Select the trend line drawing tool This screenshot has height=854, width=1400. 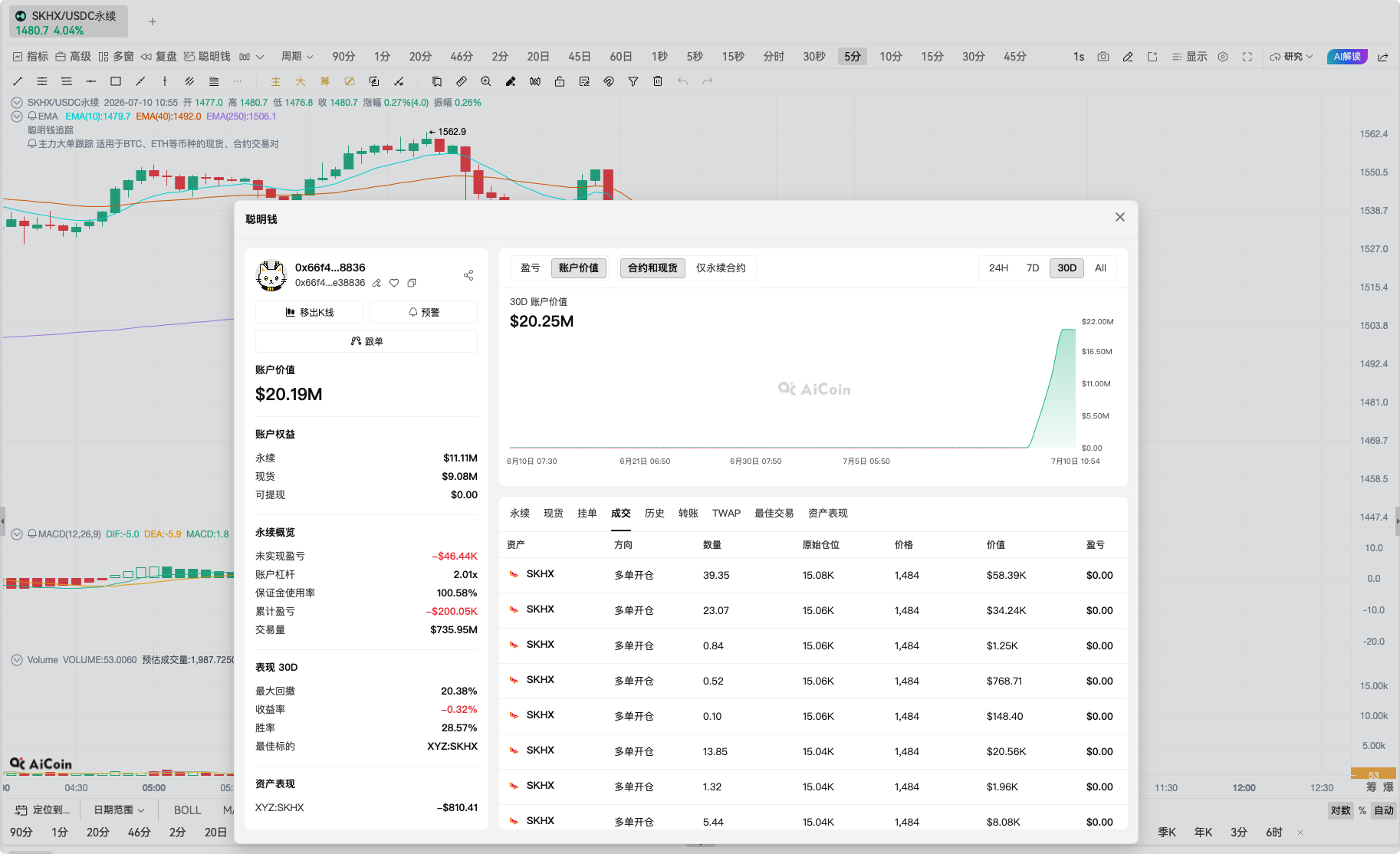[x=18, y=81]
